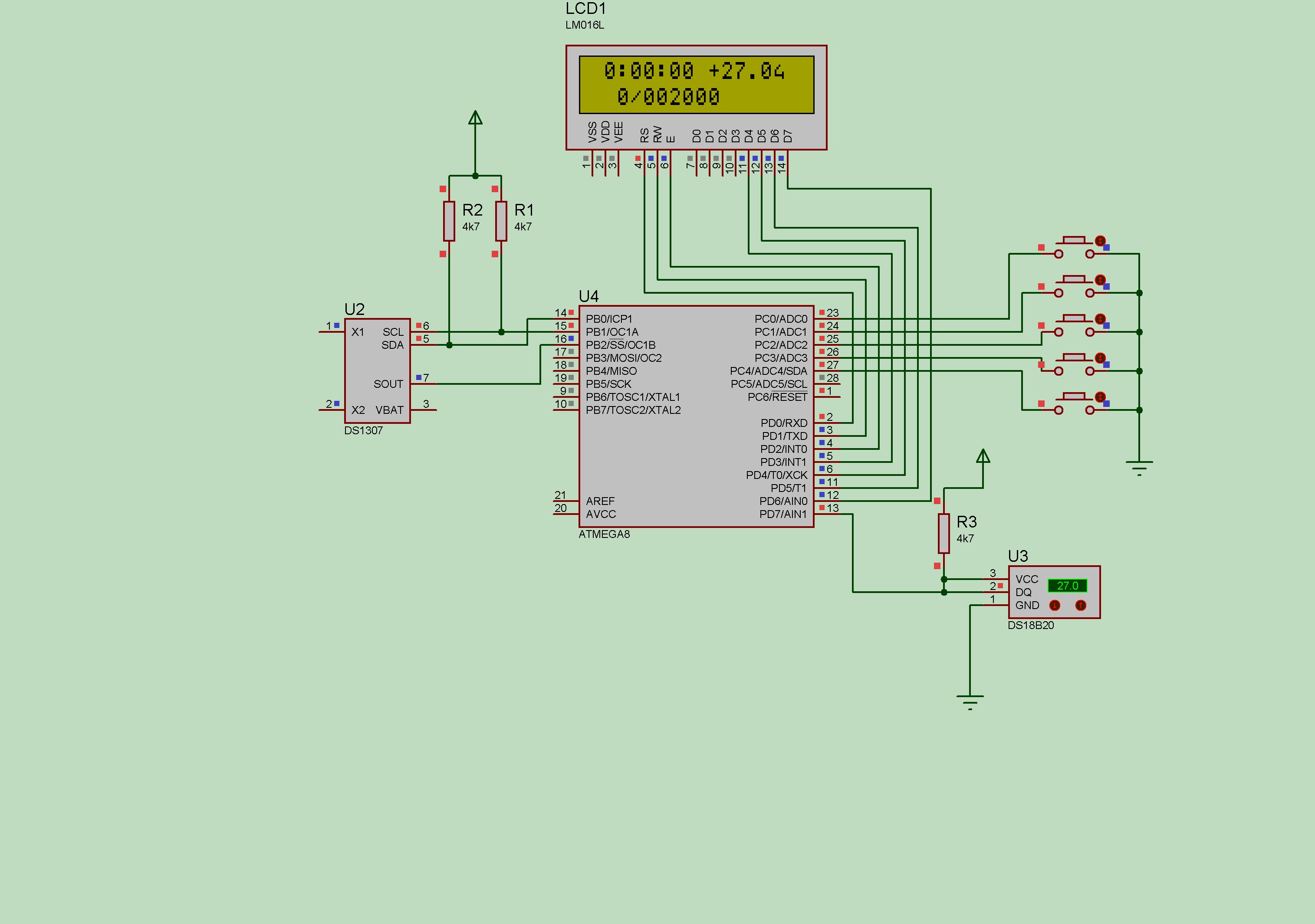
Task: Select the DS1307 U2 chip body
Action: pos(377,367)
